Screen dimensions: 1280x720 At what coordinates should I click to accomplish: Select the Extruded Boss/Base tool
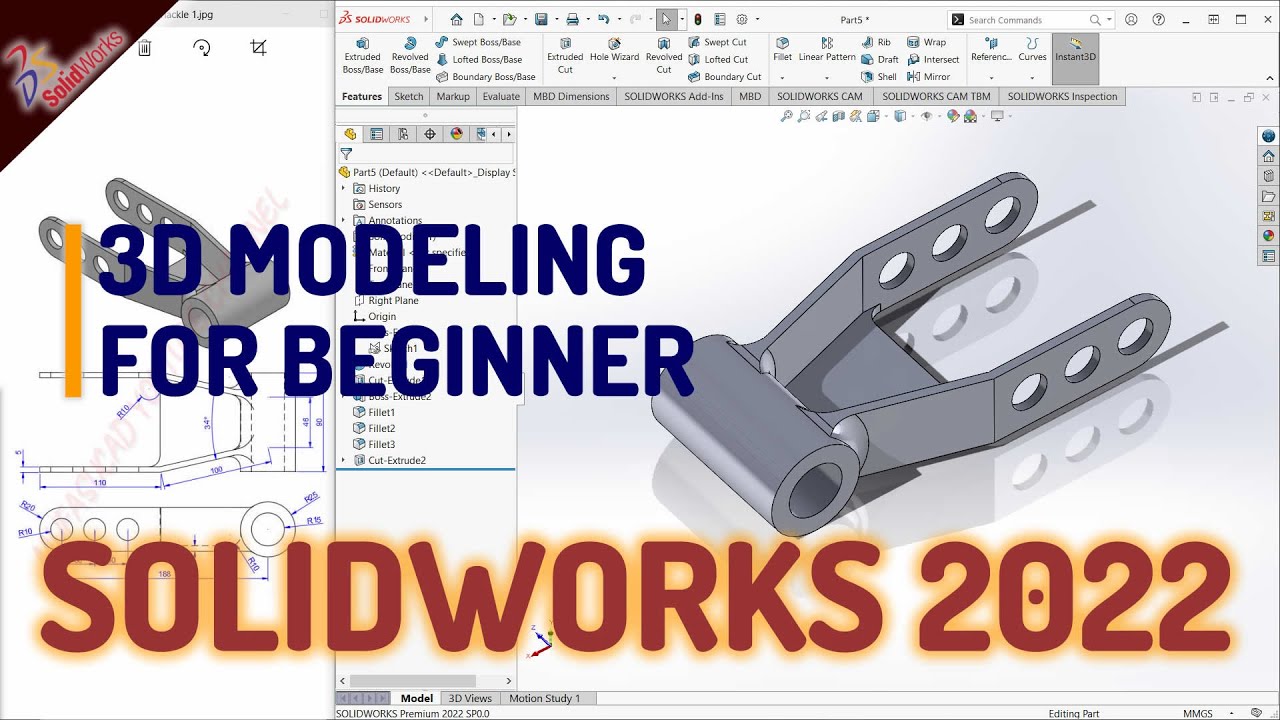[362, 56]
